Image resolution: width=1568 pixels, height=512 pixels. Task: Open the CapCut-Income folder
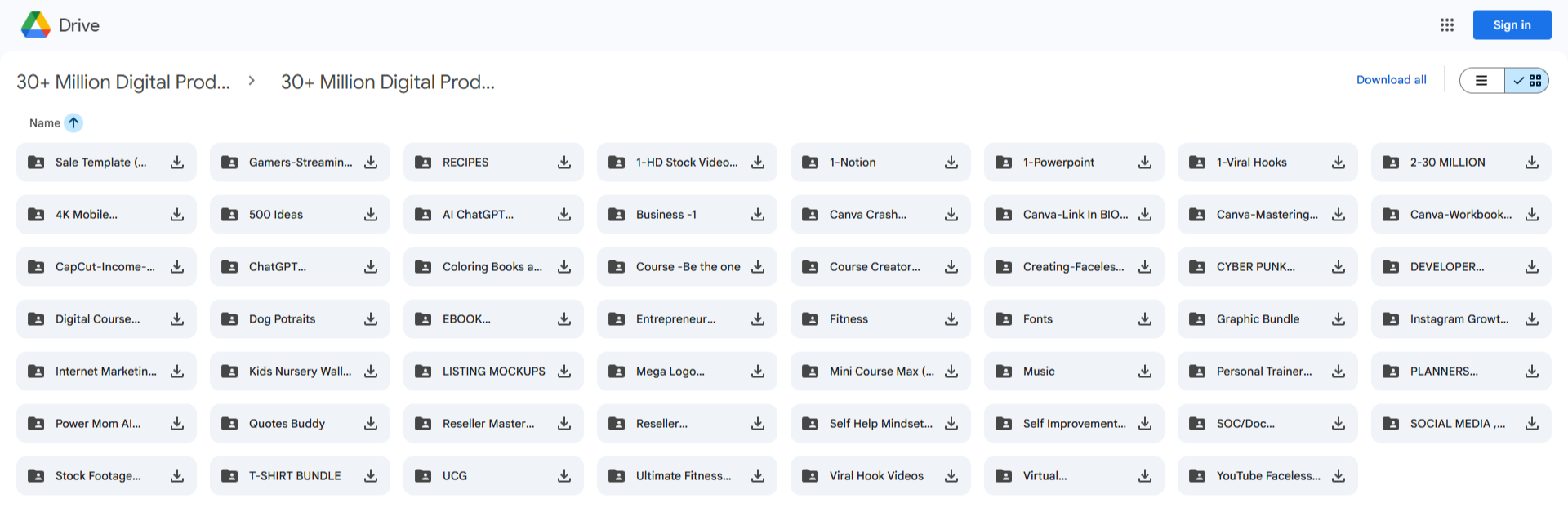106,267
